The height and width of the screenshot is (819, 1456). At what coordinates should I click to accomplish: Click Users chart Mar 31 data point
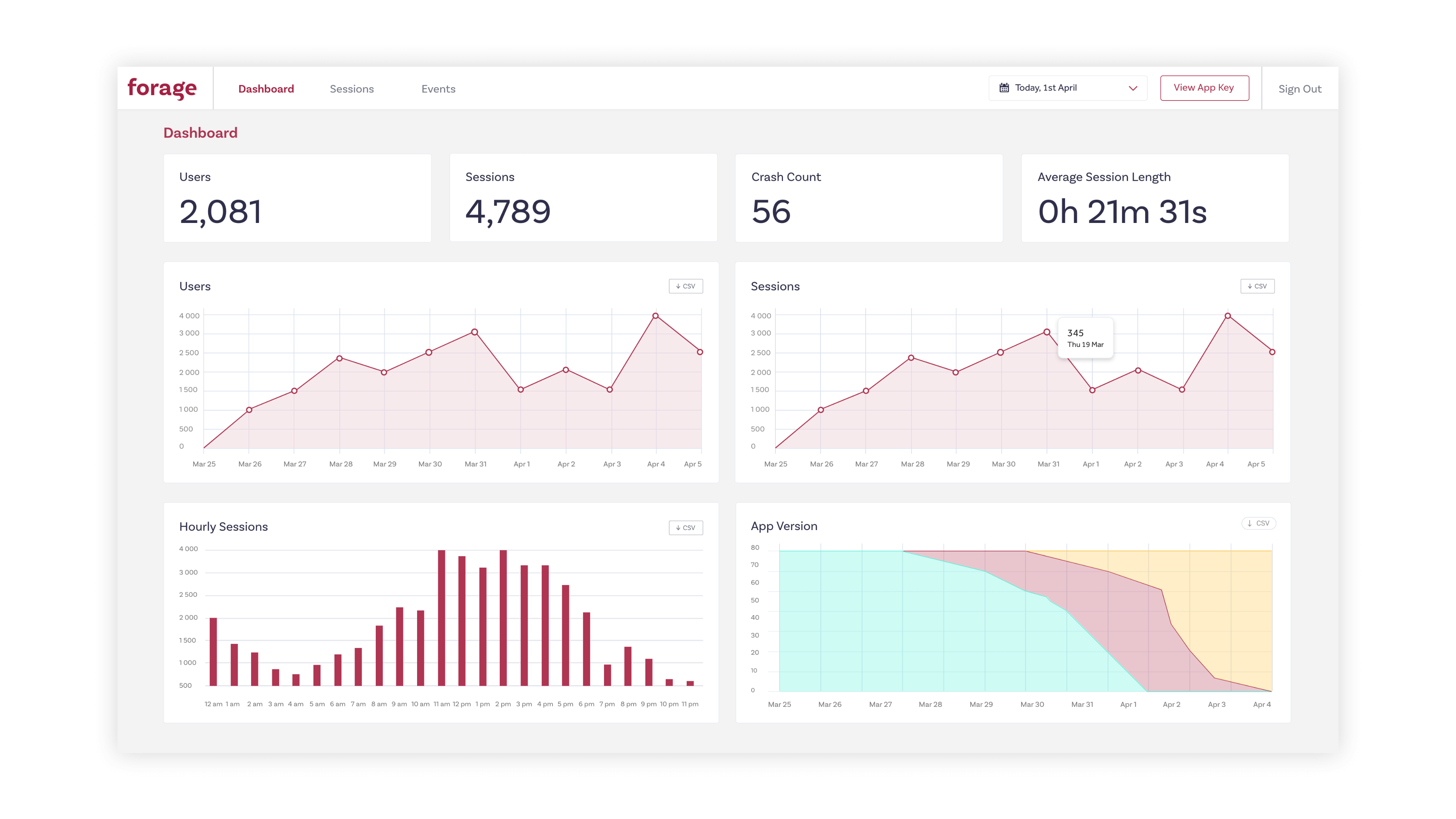(x=475, y=332)
